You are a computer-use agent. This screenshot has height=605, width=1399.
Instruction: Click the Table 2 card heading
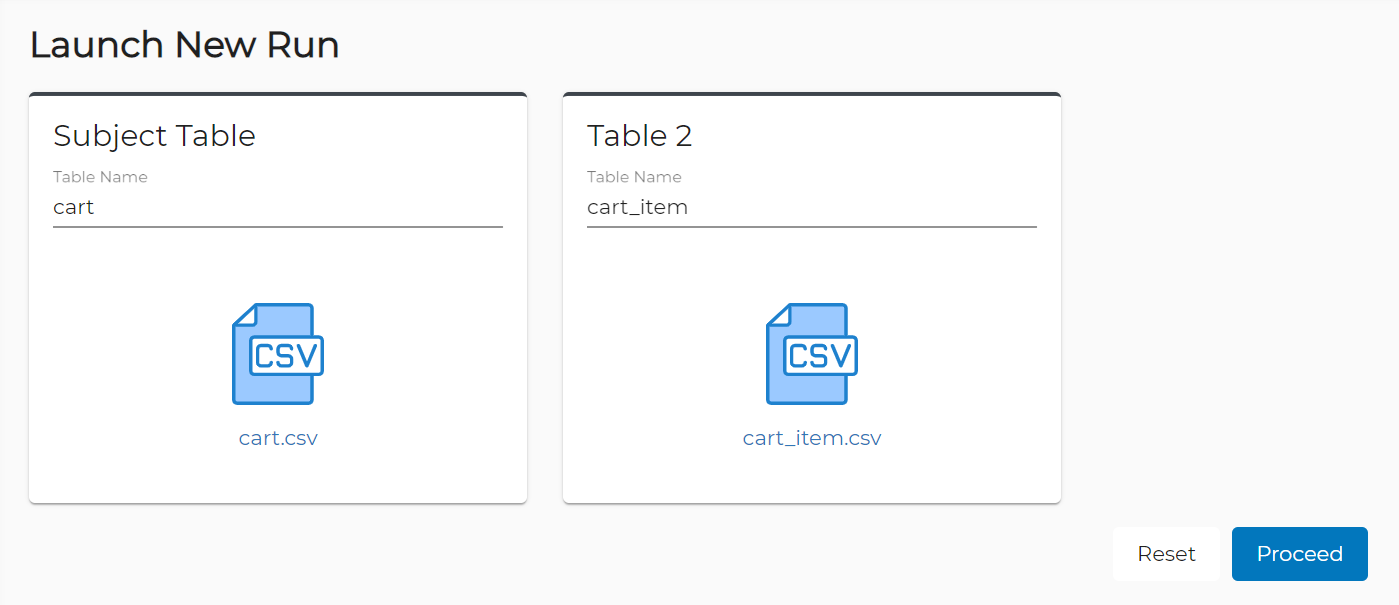[640, 136]
